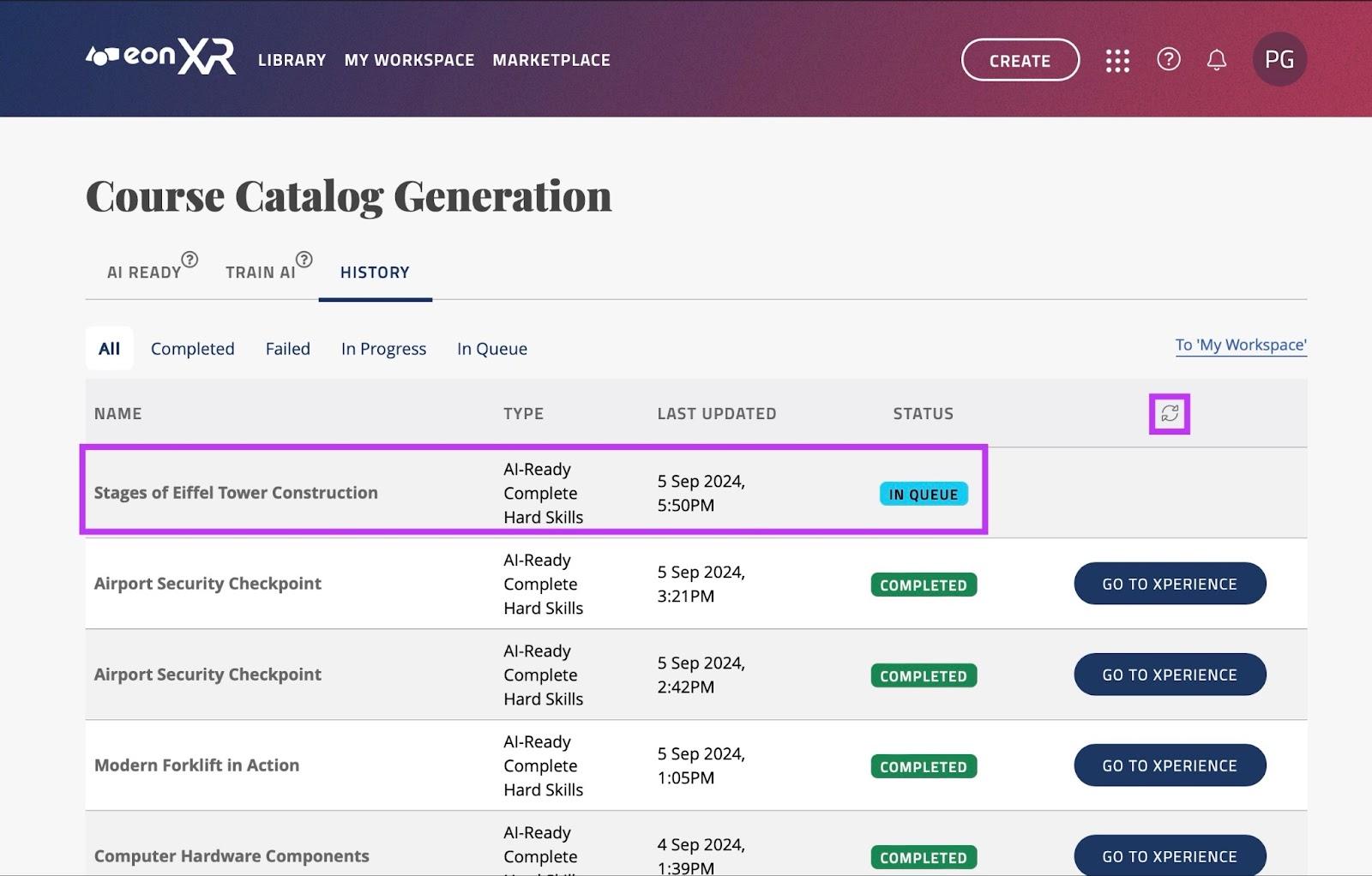The image size is (1372, 876).
Task: Click the STATUS column header
Action: click(x=924, y=413)
